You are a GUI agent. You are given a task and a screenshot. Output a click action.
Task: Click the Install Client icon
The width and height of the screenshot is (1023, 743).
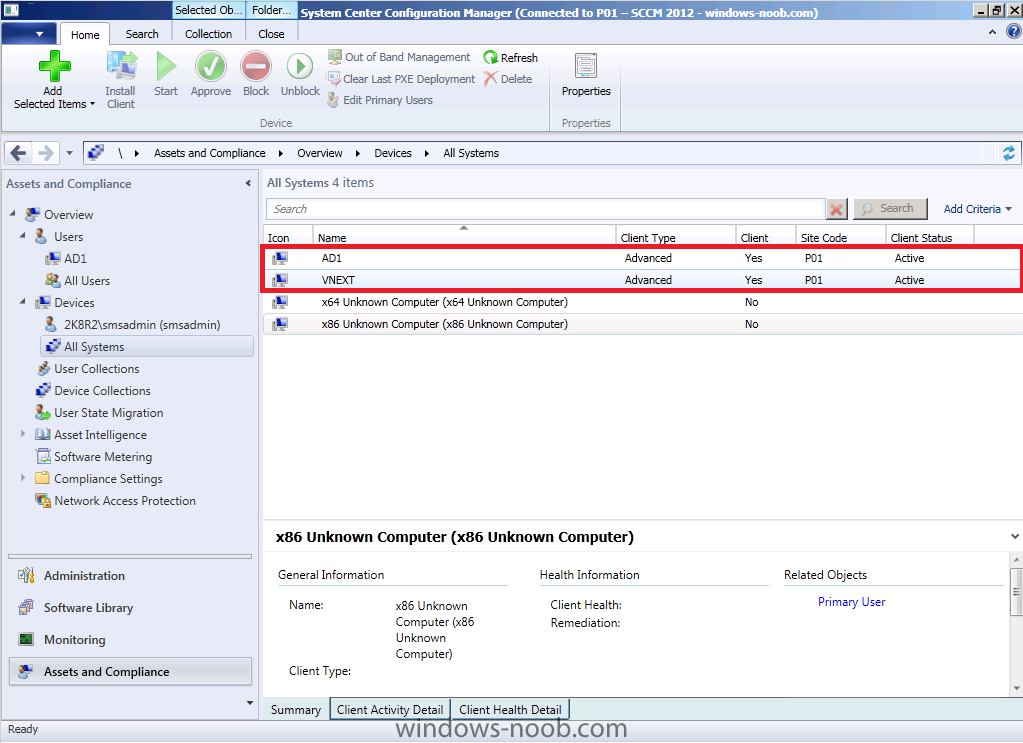click(121, 66)
